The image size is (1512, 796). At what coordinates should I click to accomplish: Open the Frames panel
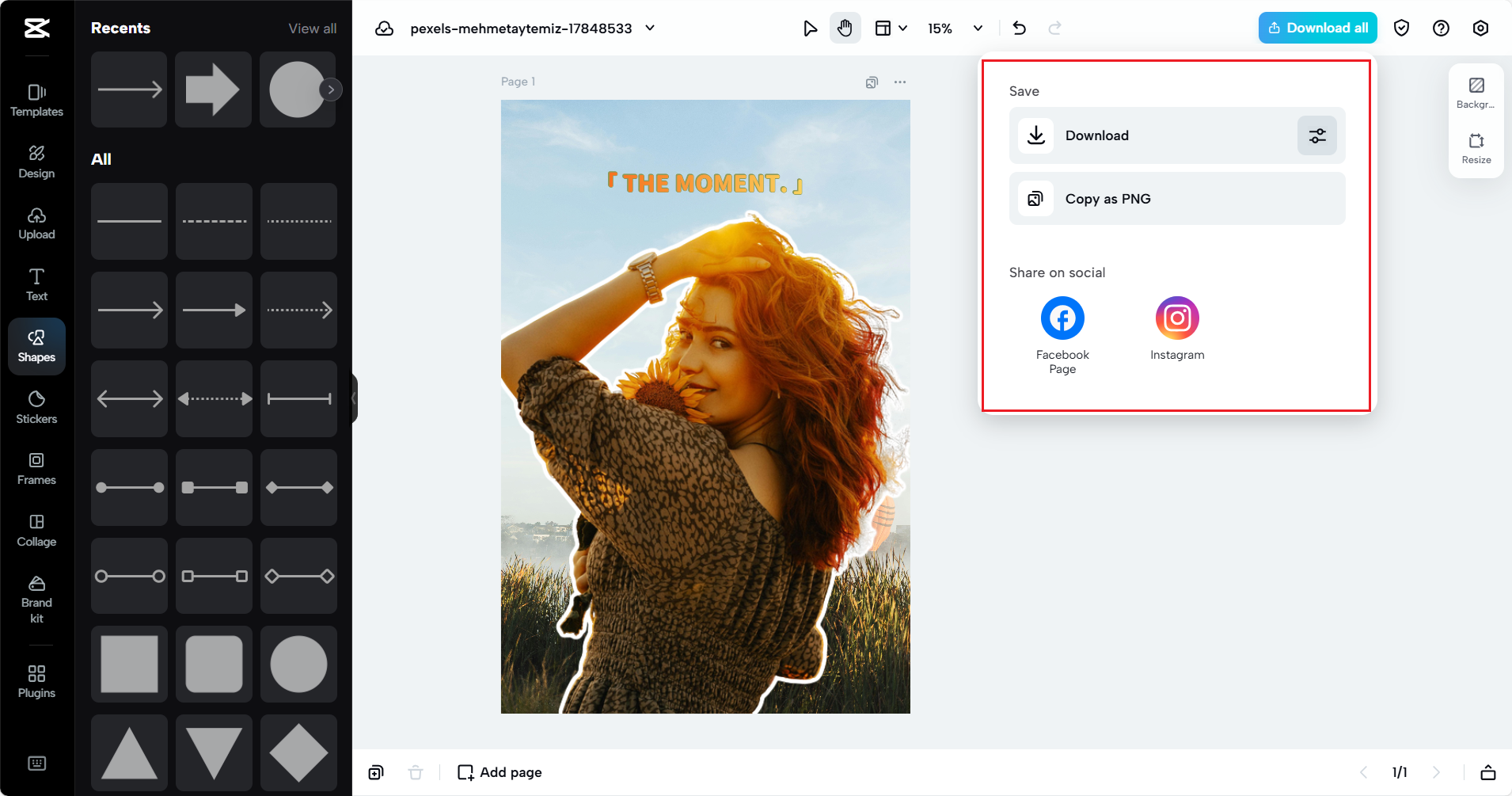36,469
